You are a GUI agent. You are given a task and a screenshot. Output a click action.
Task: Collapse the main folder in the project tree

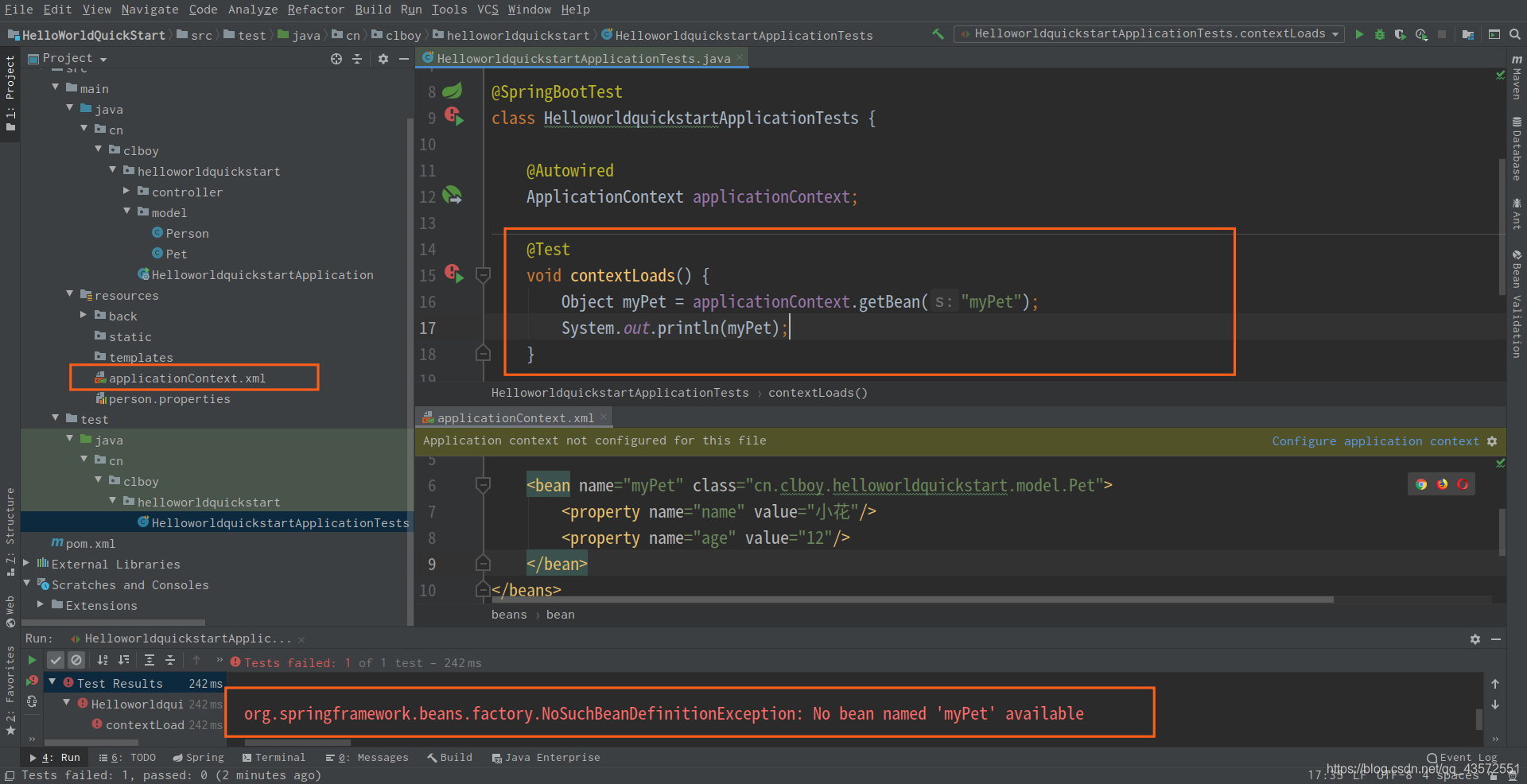[56, 87]
